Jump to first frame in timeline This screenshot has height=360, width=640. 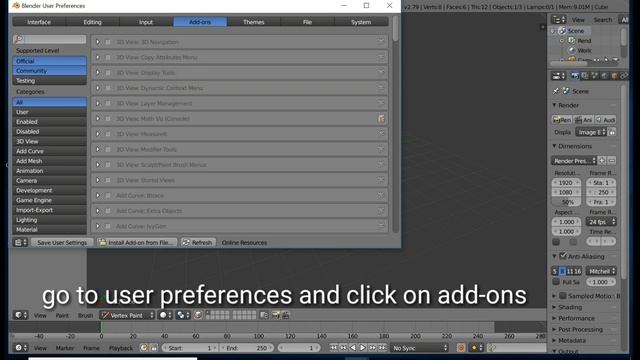pos(333,348)
